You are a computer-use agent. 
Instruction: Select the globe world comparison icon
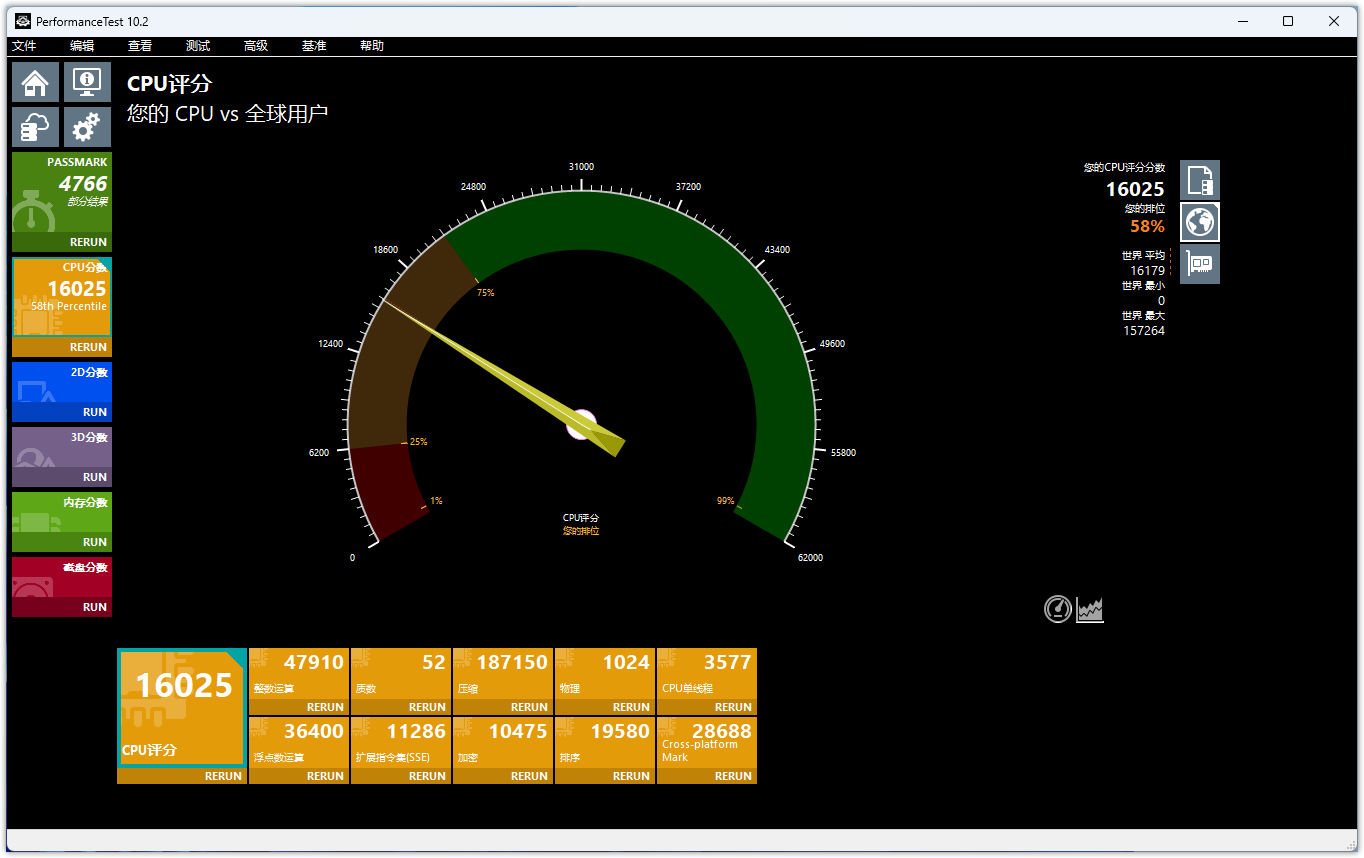pyautogui.click(x=1199, y=222)
